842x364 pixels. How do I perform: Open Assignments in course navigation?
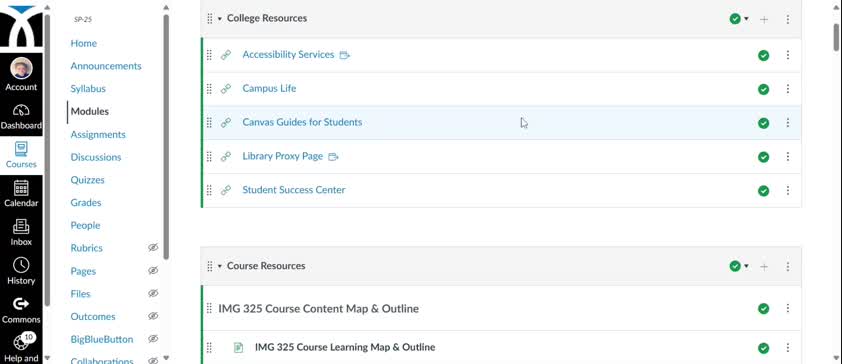click(x=98, y=134)
